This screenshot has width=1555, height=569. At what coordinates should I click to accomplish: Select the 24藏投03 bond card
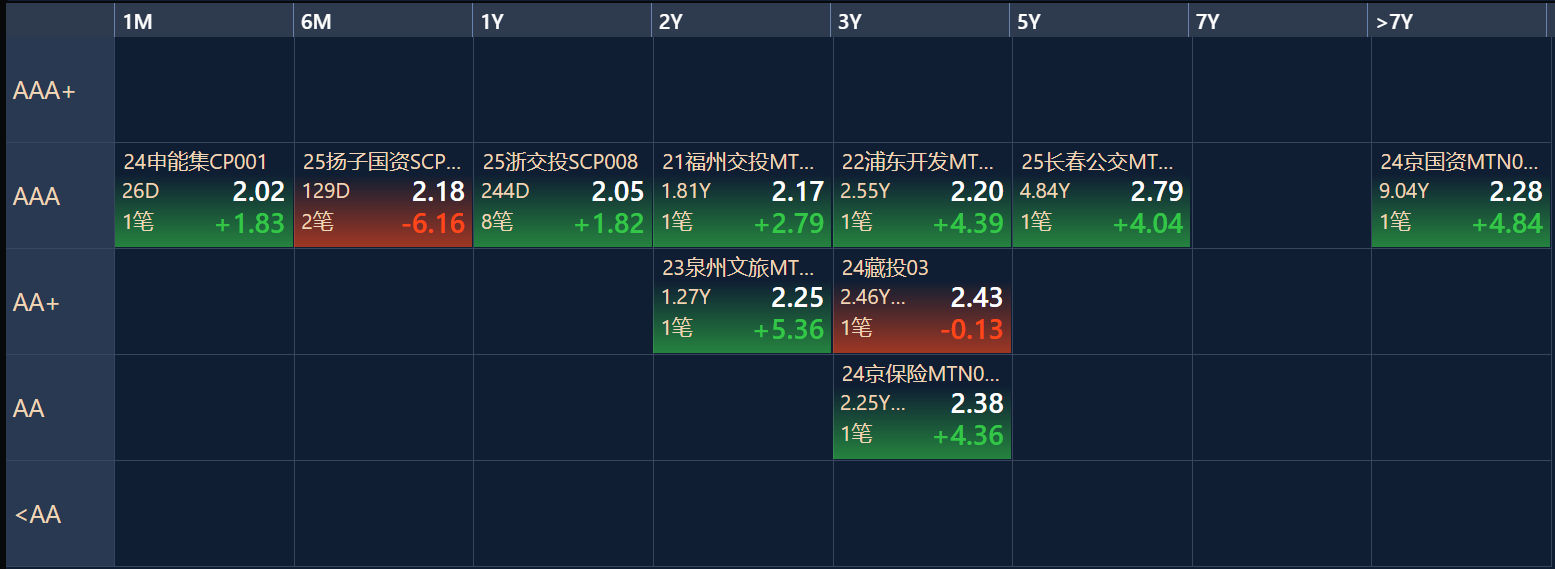click(921, 302)
